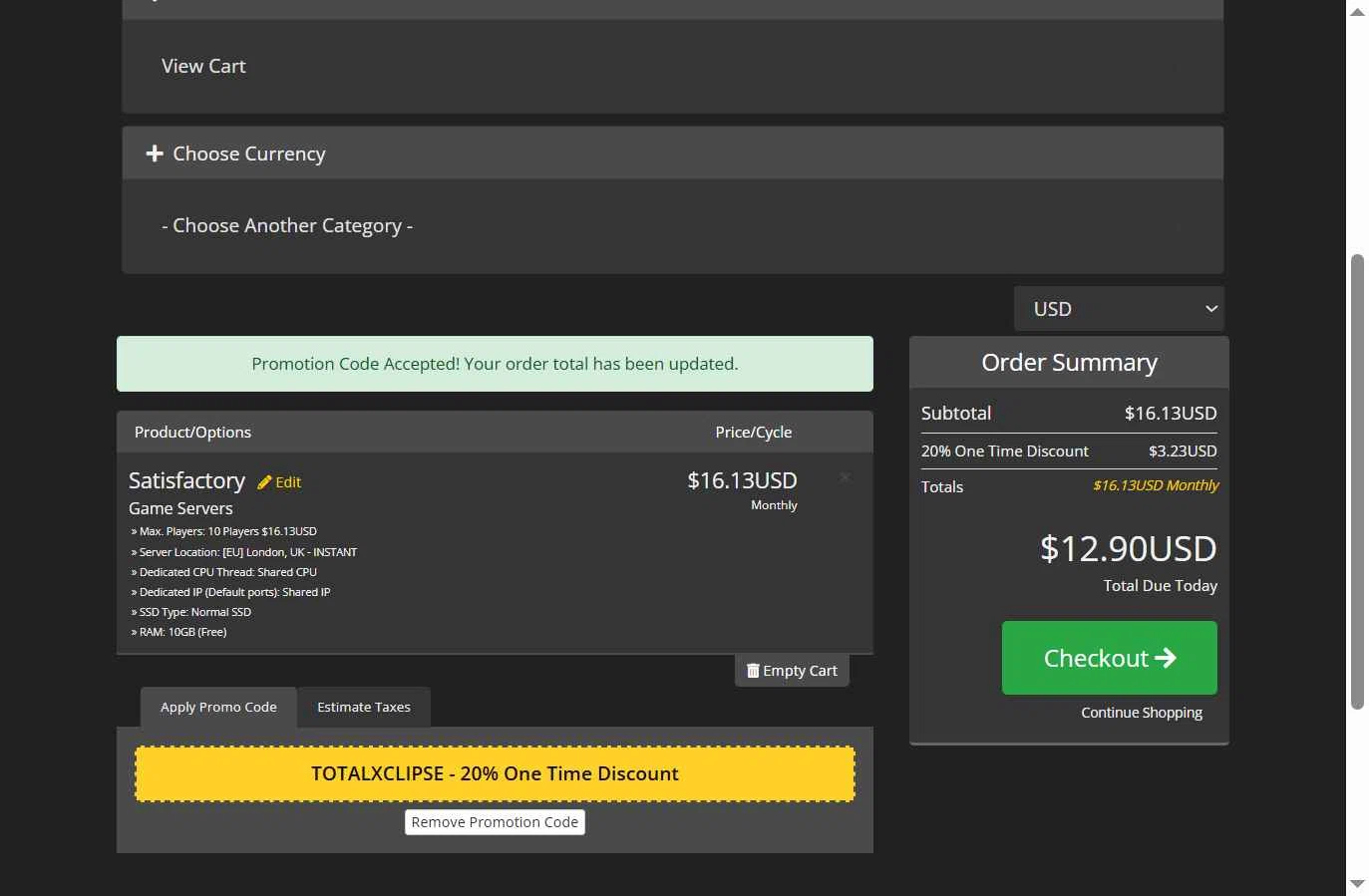
Task: Open the USD currency dropdown
Action: (x=1119, y=309)
